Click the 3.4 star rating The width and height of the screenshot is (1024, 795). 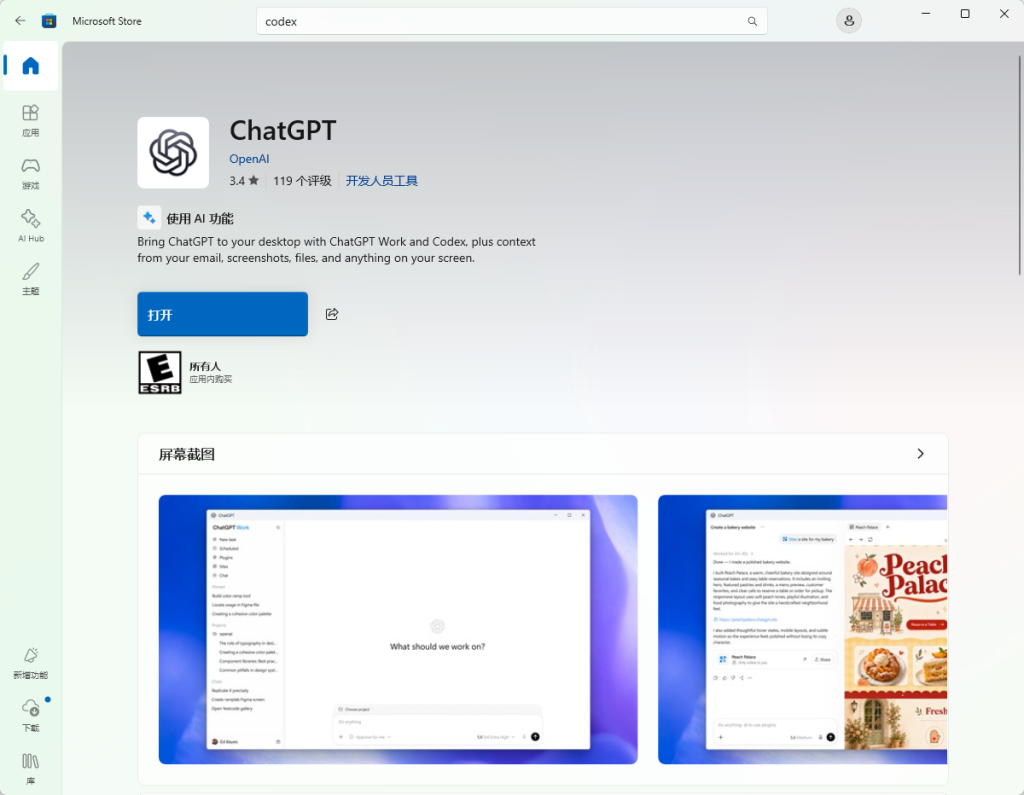pos(244,181)
